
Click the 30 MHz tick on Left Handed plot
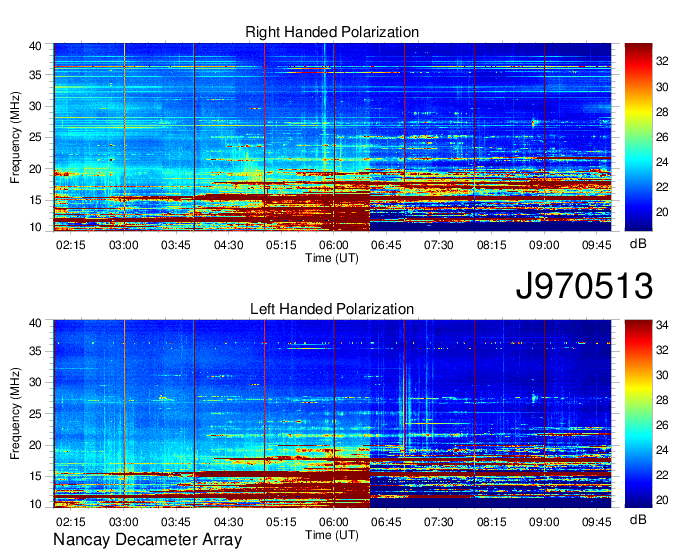35,382
